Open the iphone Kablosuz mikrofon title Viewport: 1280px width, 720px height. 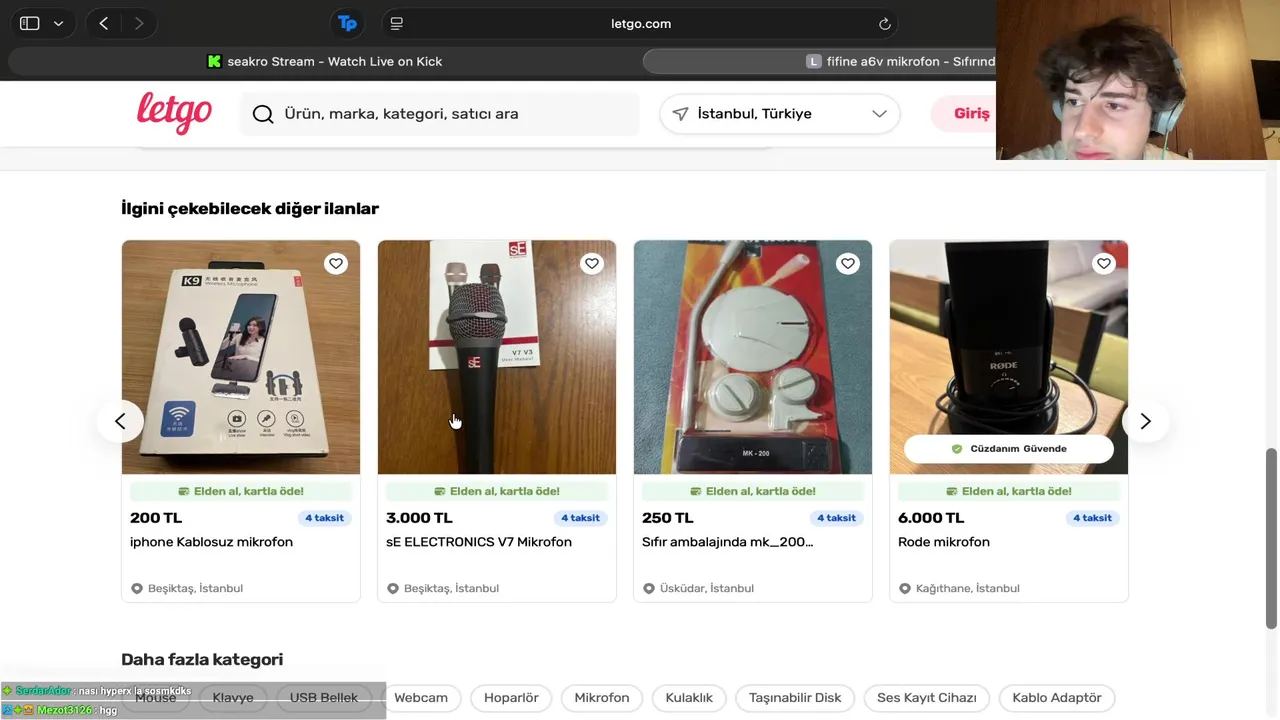pos(211,542)
